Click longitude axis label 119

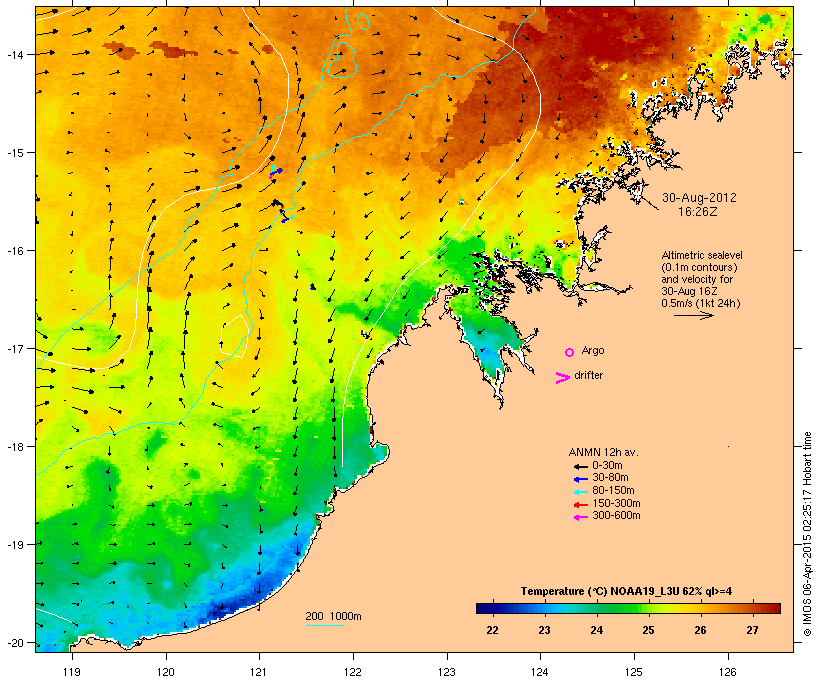click(72, 672)
